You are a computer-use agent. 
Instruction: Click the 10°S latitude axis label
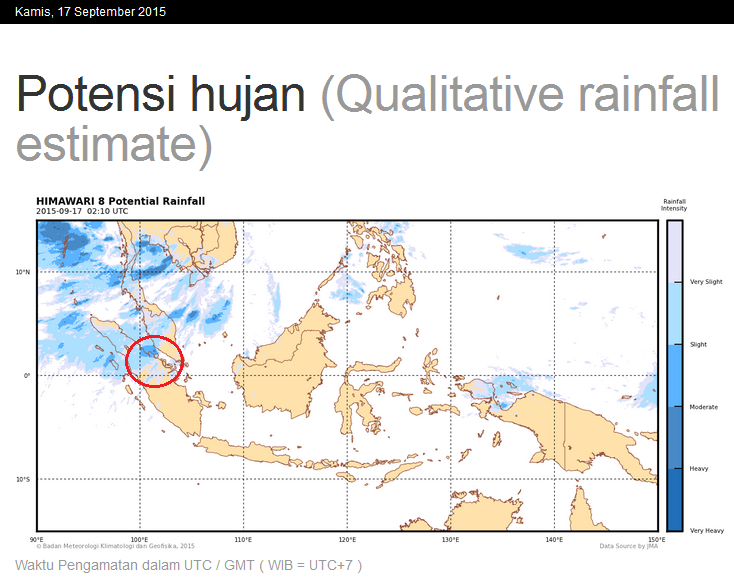pos(23,479)
